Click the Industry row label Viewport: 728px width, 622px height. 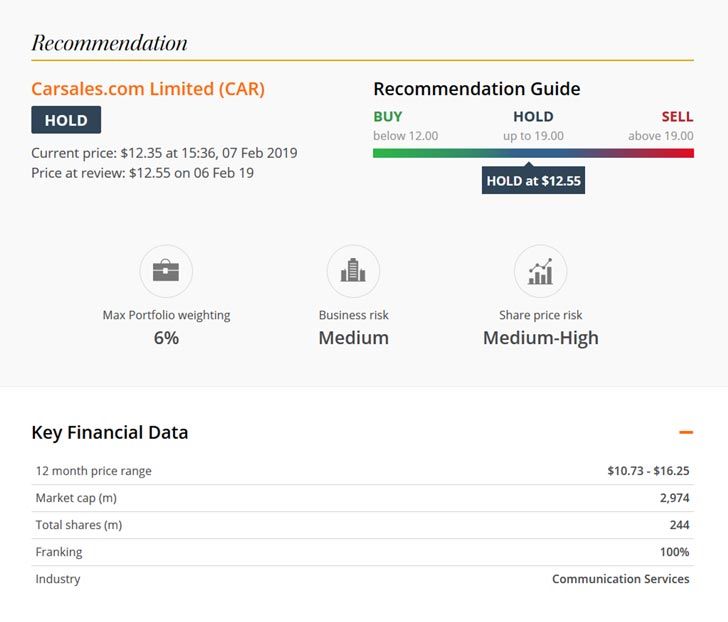[x=58, y=579]
